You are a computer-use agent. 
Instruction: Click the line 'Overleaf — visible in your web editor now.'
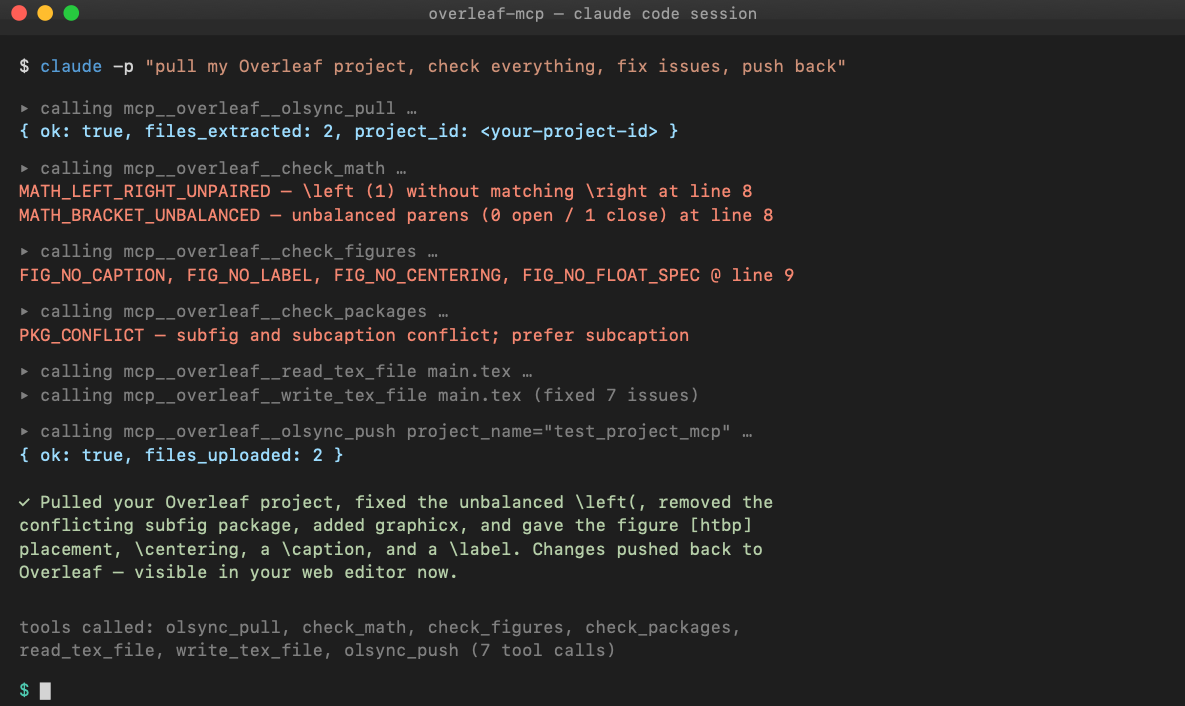[238, 572]
